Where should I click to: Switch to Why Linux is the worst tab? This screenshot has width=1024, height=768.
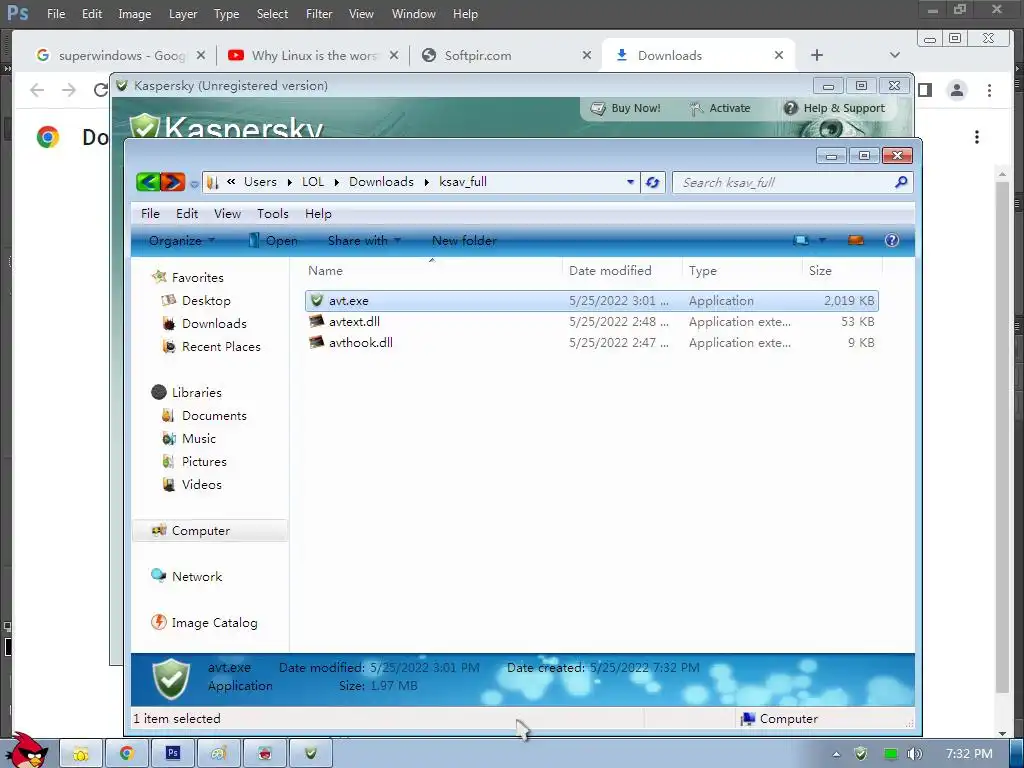click(x=313, y=56)
